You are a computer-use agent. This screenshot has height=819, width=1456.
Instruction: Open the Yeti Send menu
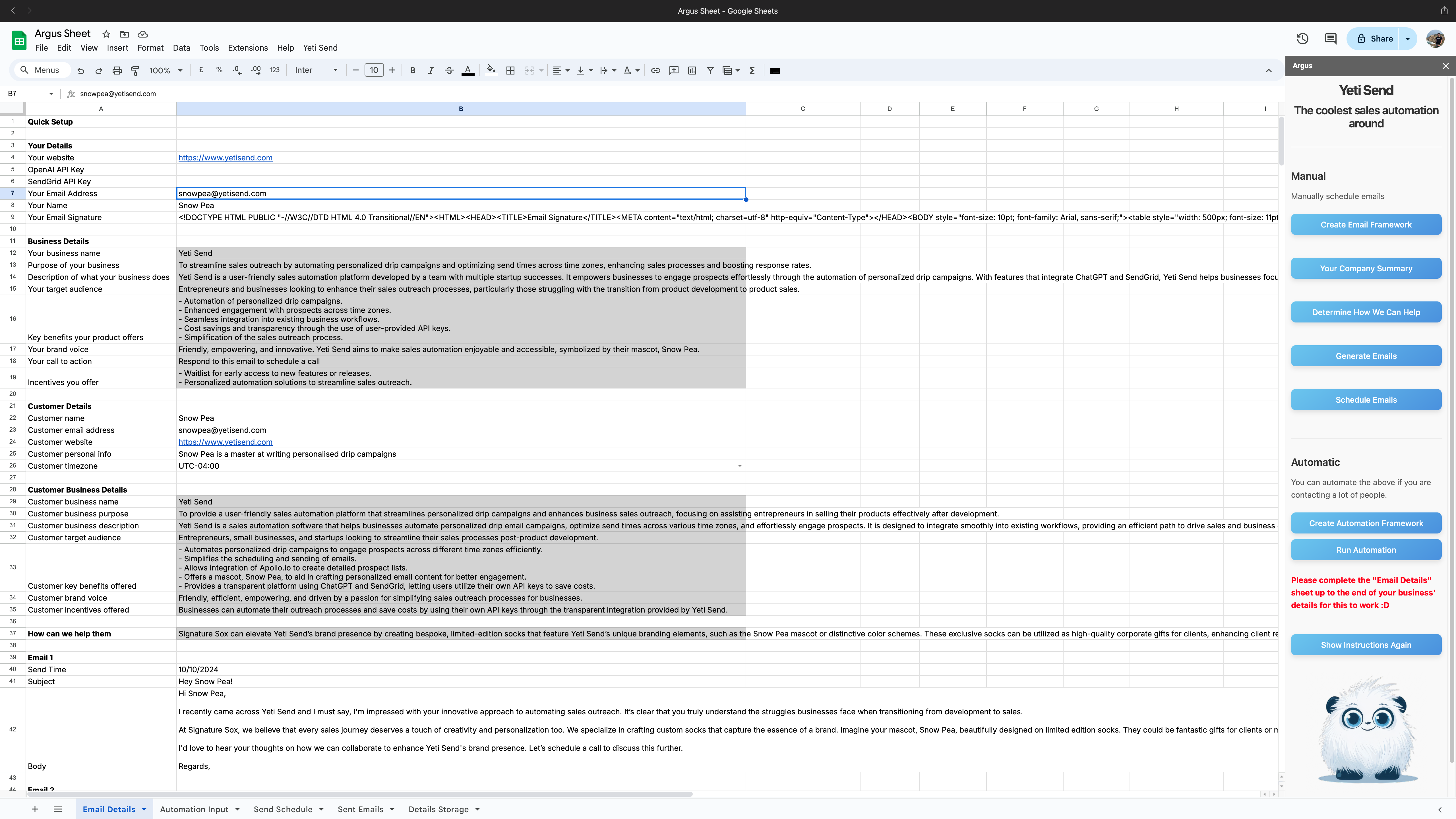(320, 48)
